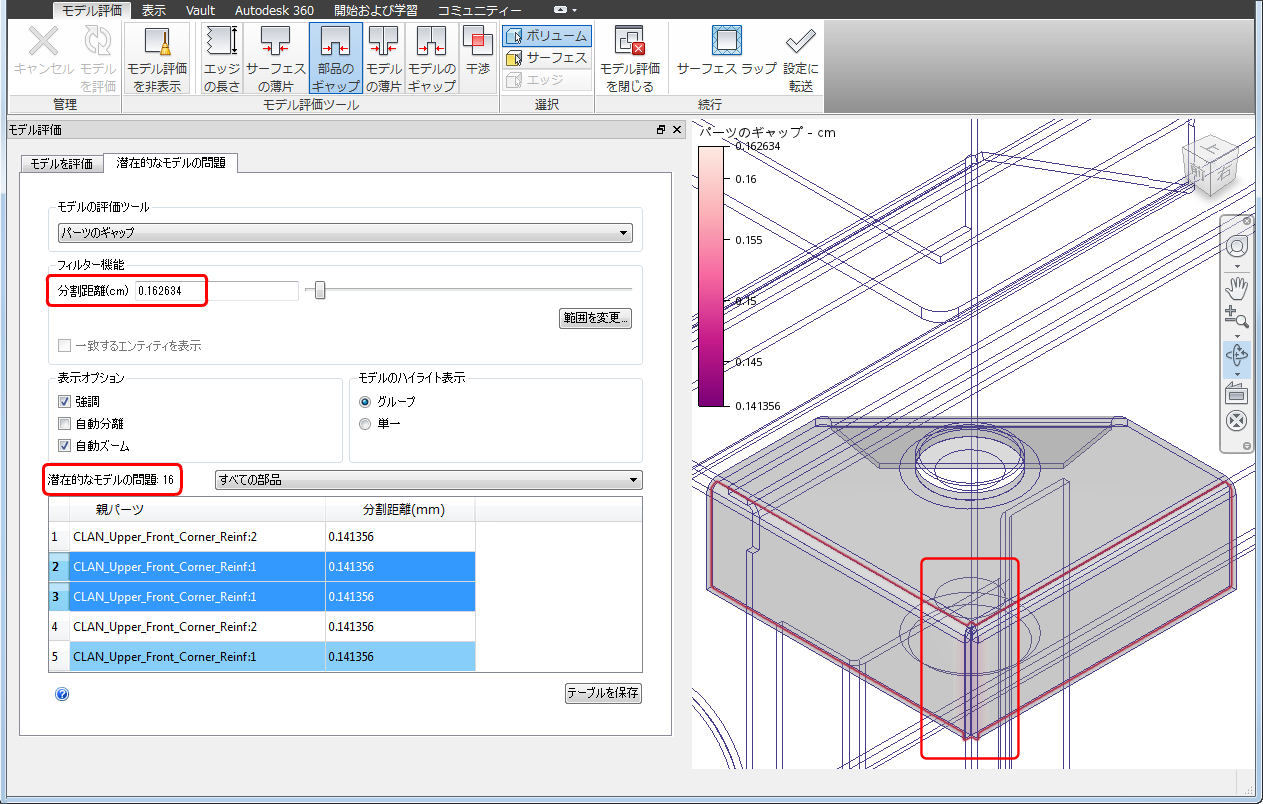Open the Vault ribbon tab
Image resolution: width=1263 pixels, height=804 pixels.
(200, 10)
